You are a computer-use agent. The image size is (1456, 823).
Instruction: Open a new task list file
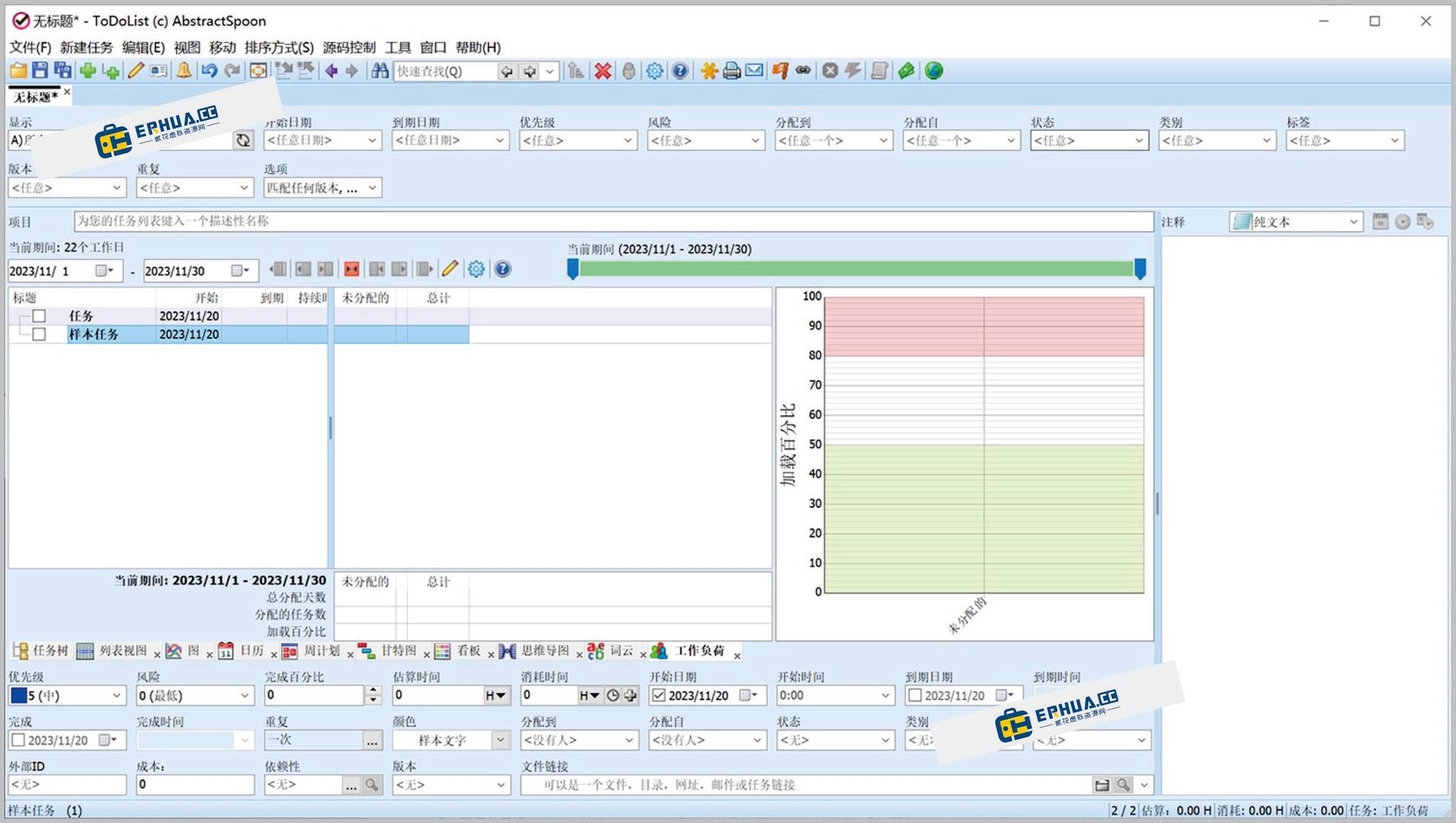[17, 71]
